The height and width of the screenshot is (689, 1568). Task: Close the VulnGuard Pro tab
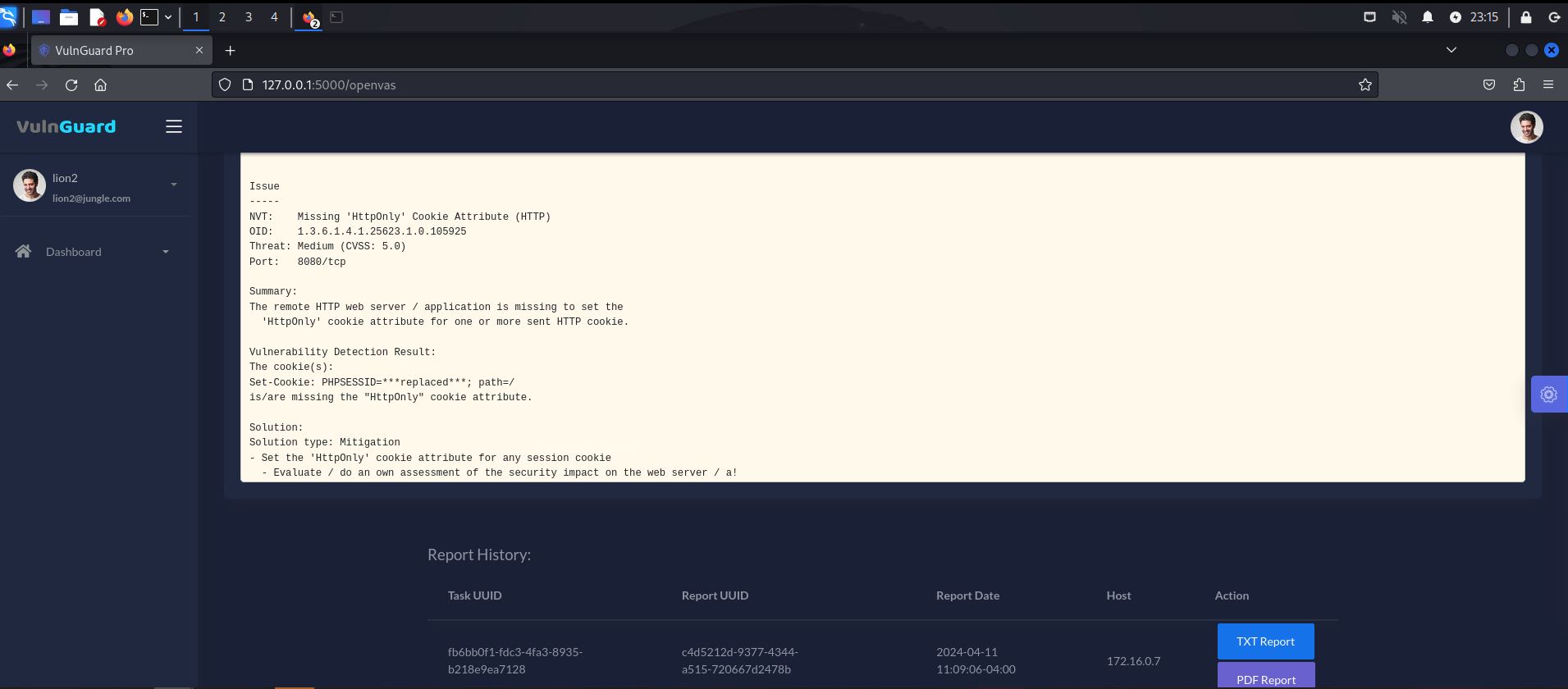199,50
